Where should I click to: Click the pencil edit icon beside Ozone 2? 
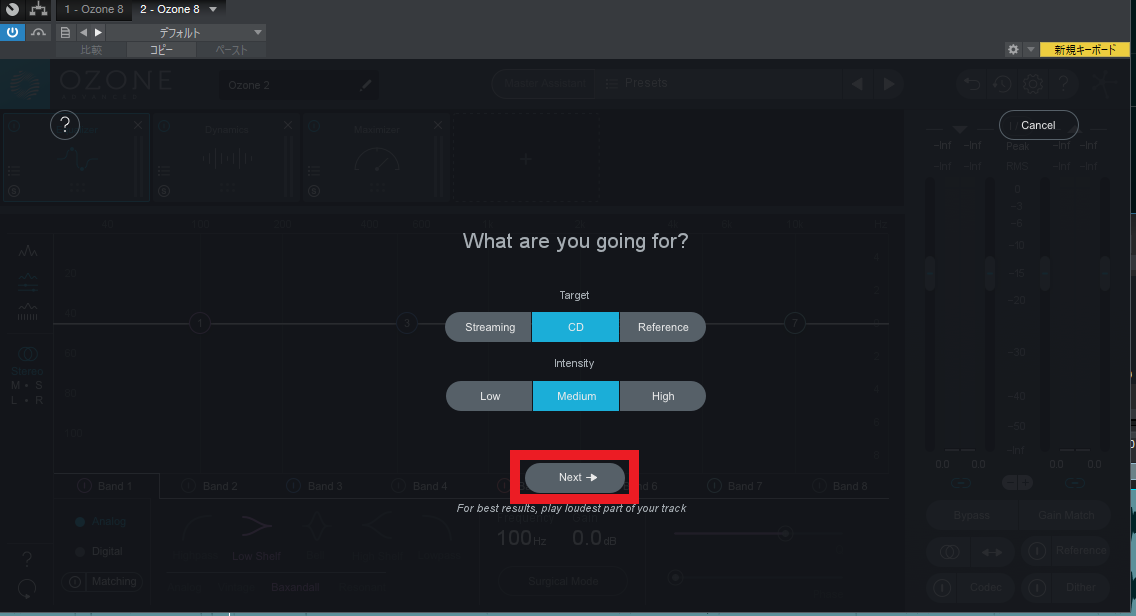click(365, 85)
